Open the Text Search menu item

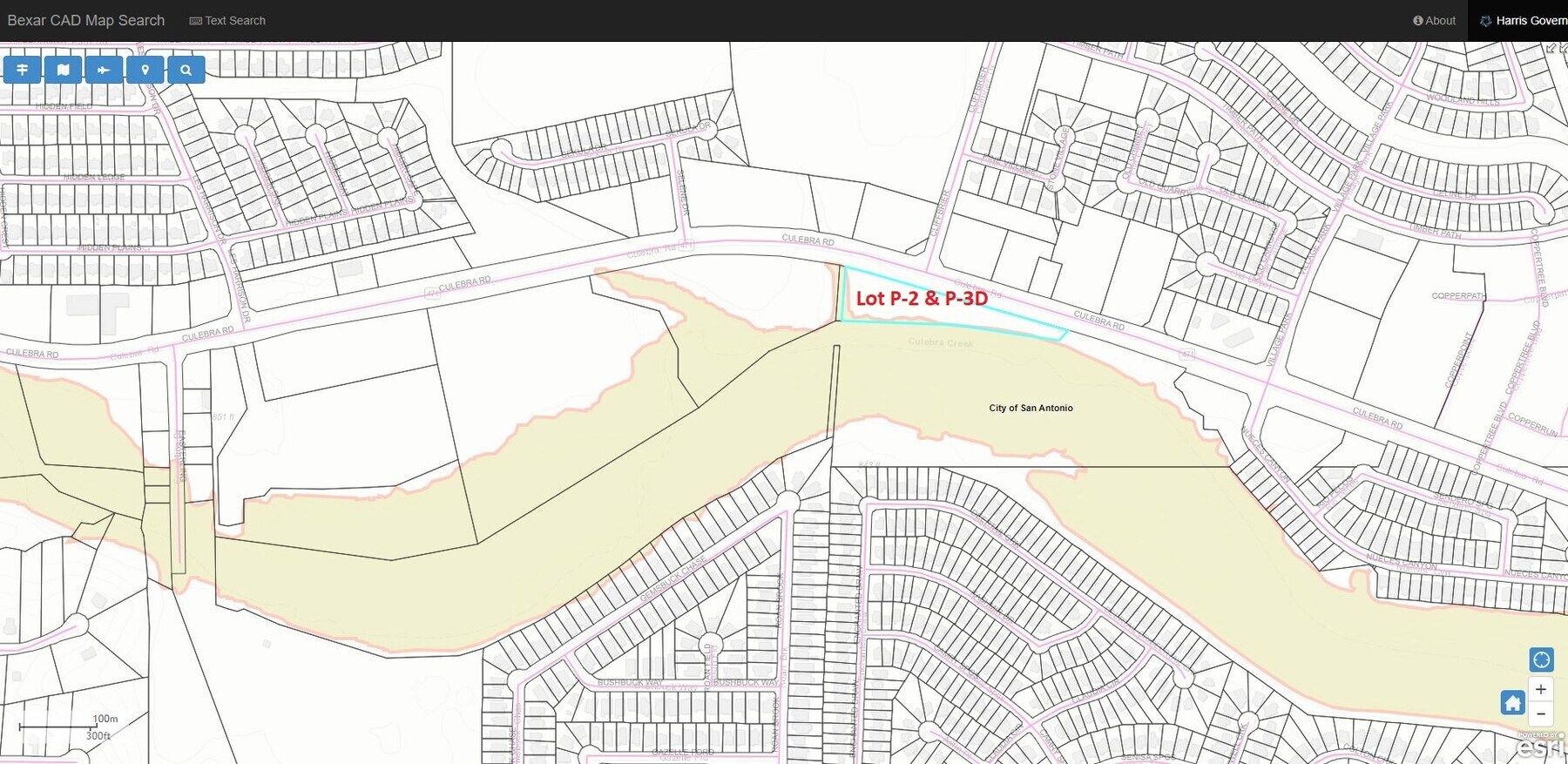pos(227,20)
